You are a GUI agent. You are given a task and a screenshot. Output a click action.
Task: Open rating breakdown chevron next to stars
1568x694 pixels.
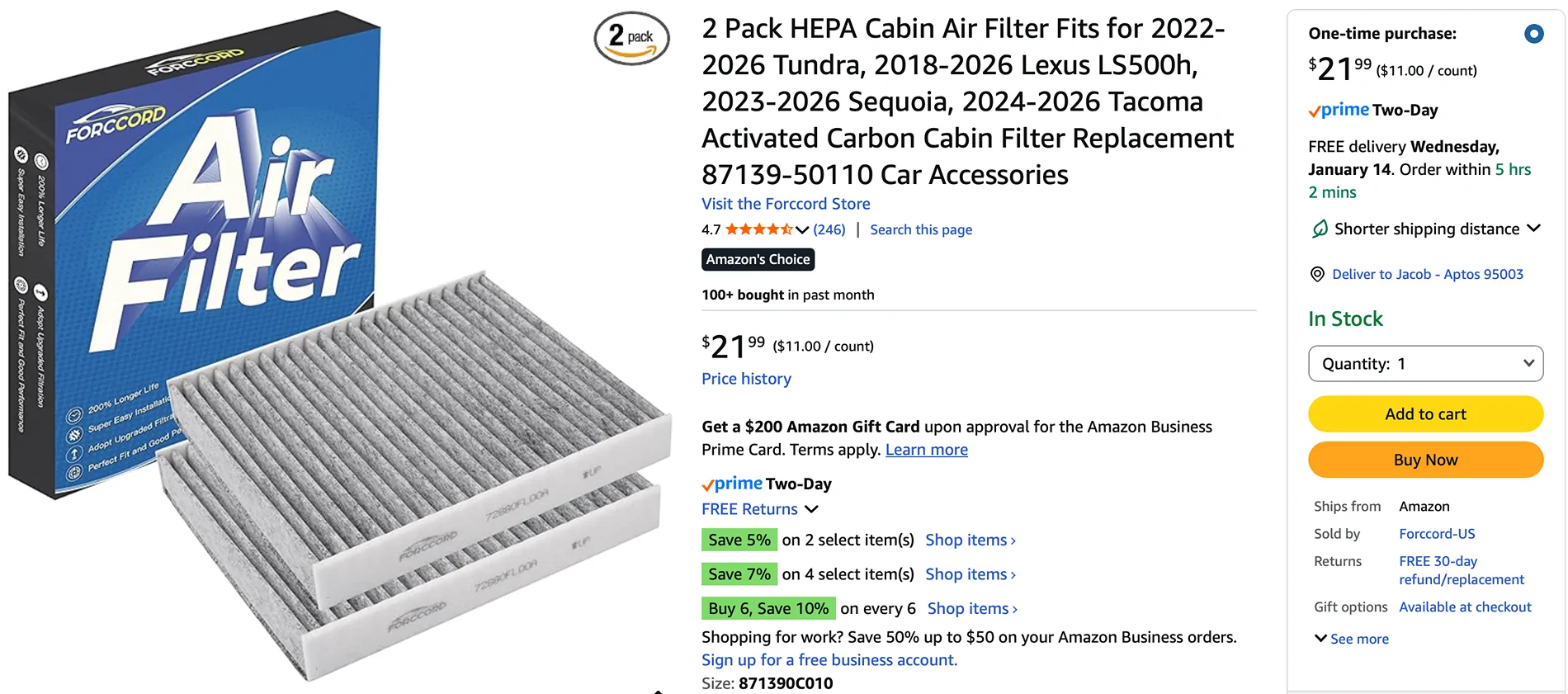[x=802, y=230]
